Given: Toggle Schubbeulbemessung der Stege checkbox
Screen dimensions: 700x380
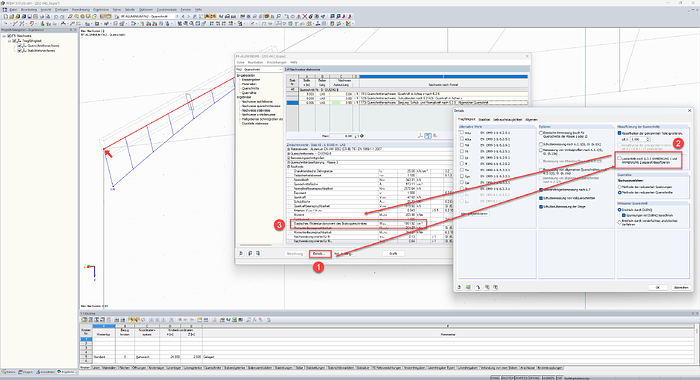Looking at the screenshot, I should (541, 207).
